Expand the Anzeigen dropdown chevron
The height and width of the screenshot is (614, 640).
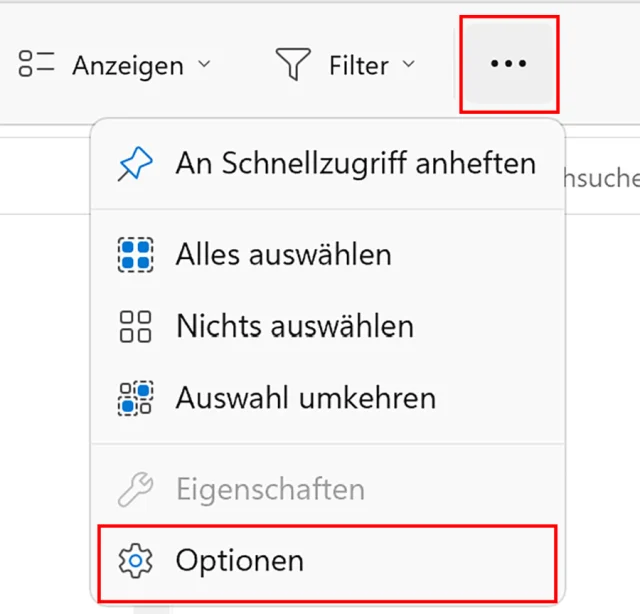coord(204,65)
